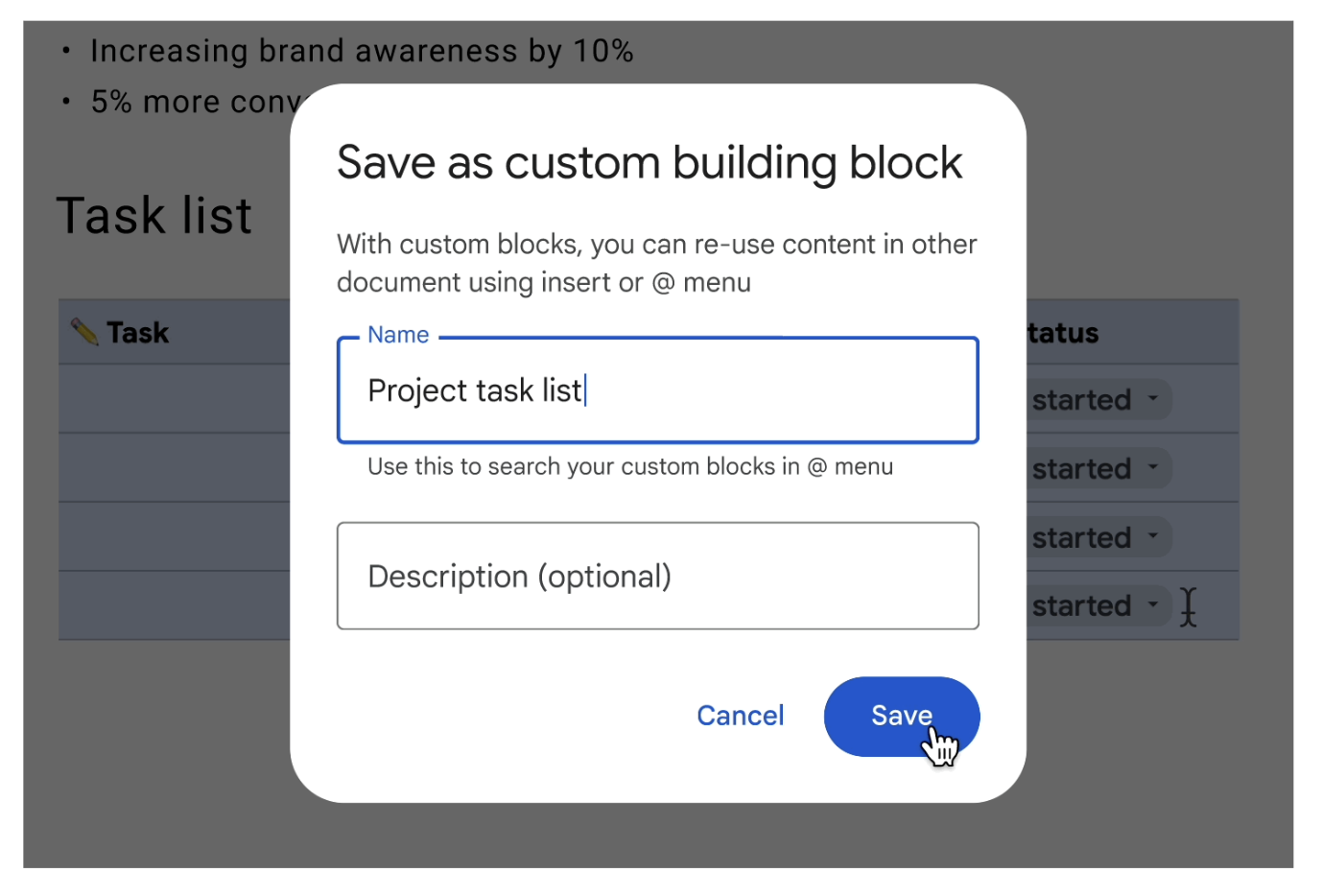Screen dimensions: 1322x896
Task: Select the Task column header cell
Action: (x=173, y=333)
